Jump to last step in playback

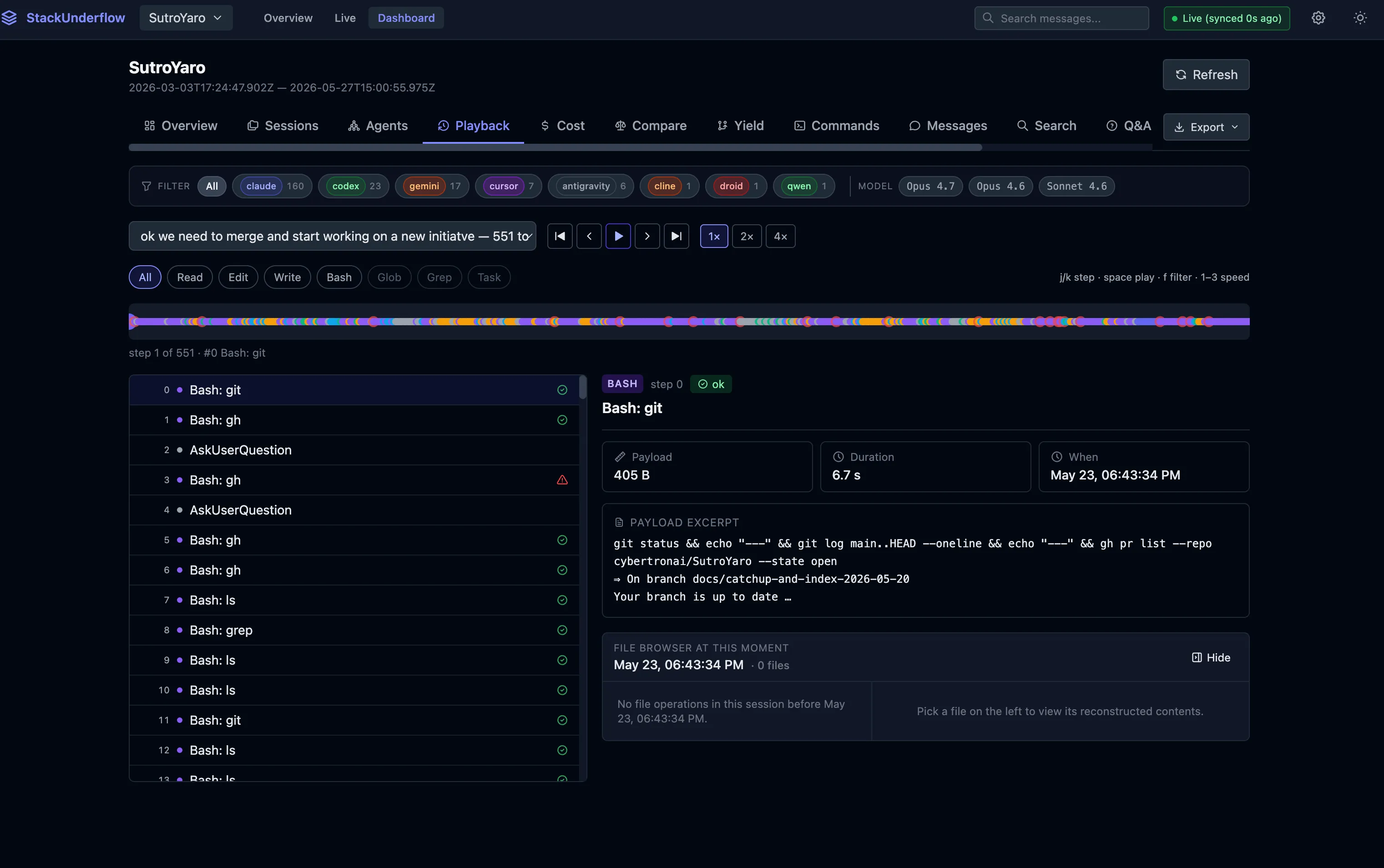click(x=676, y=236)
